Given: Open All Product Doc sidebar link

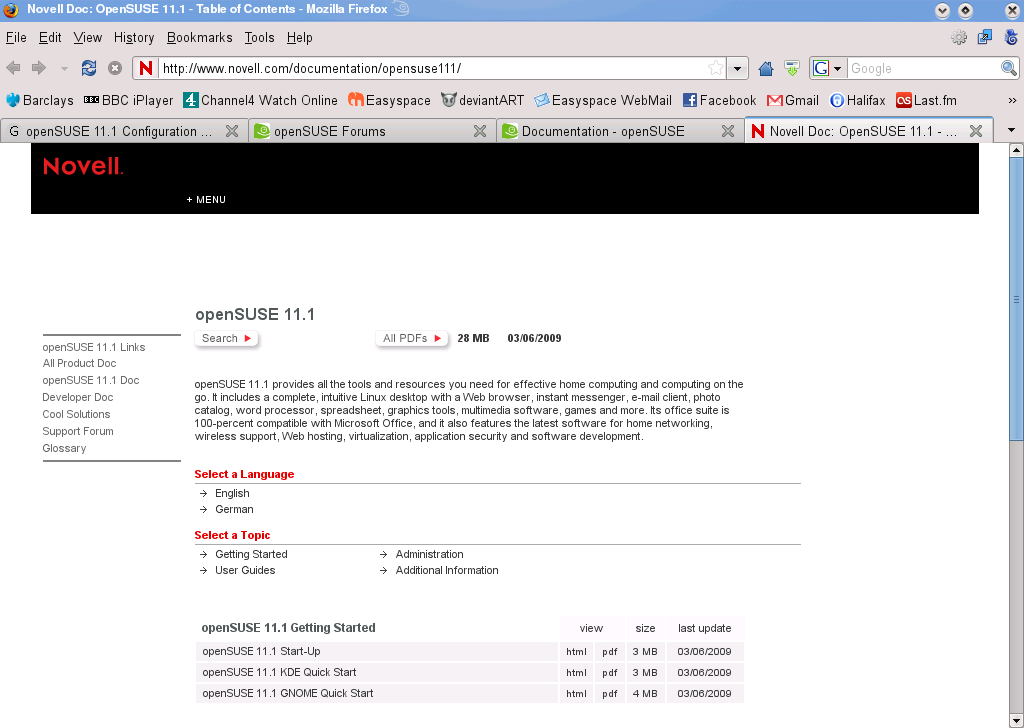Looking at the screenshot, I should [79, 364].
